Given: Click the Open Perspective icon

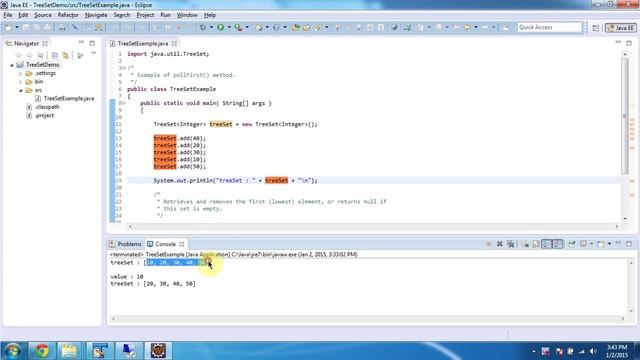Looking at the screenshot, I should click(596, 28).
